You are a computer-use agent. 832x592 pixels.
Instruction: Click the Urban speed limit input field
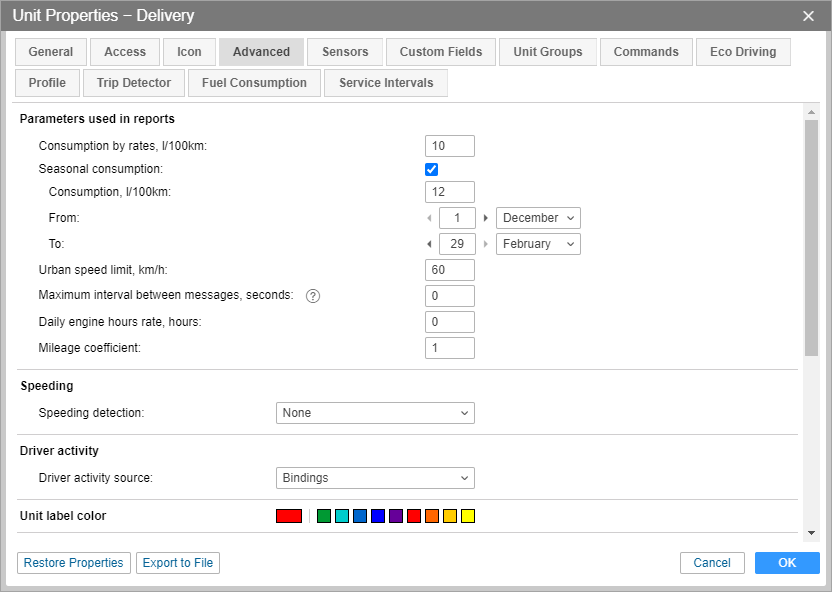click(449, 270)
